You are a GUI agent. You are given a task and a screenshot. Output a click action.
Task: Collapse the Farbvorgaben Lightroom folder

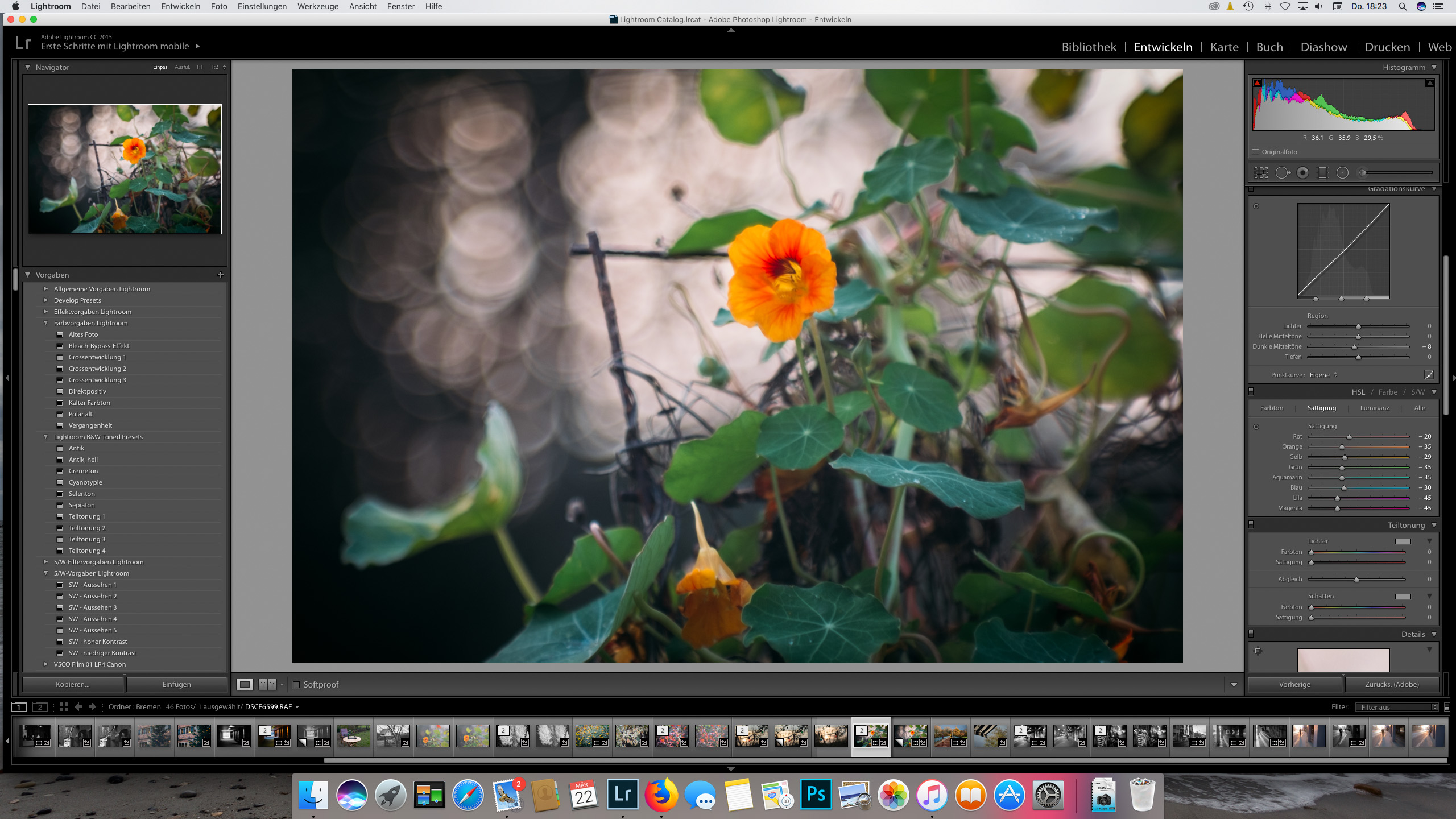click(46, 323)
